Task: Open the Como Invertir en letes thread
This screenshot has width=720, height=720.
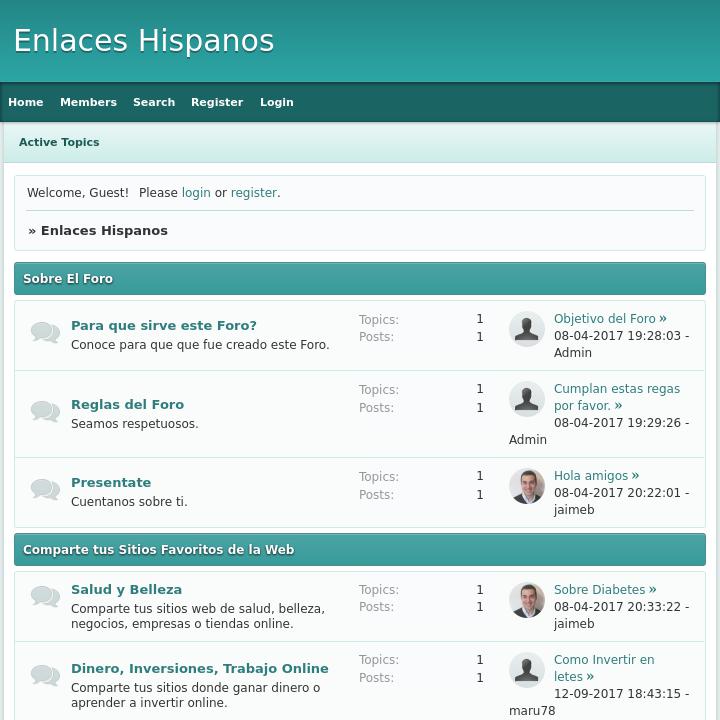Action: [x=604, y=660]
